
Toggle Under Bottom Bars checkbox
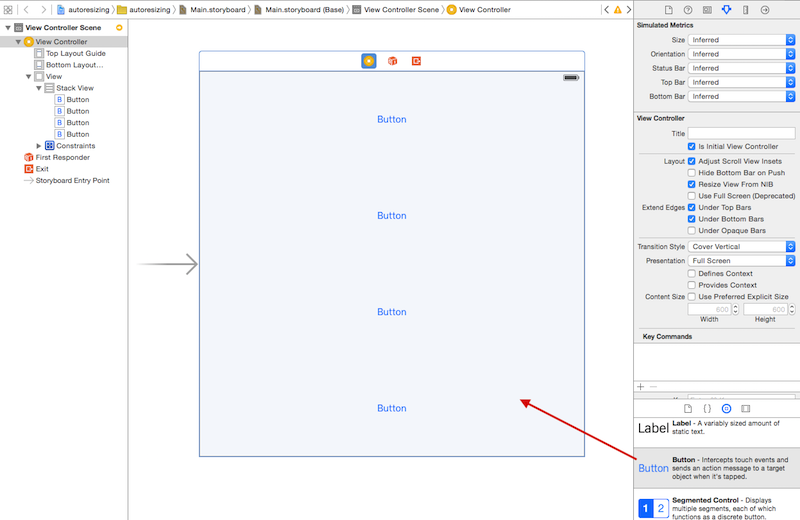tap(691, 219)
